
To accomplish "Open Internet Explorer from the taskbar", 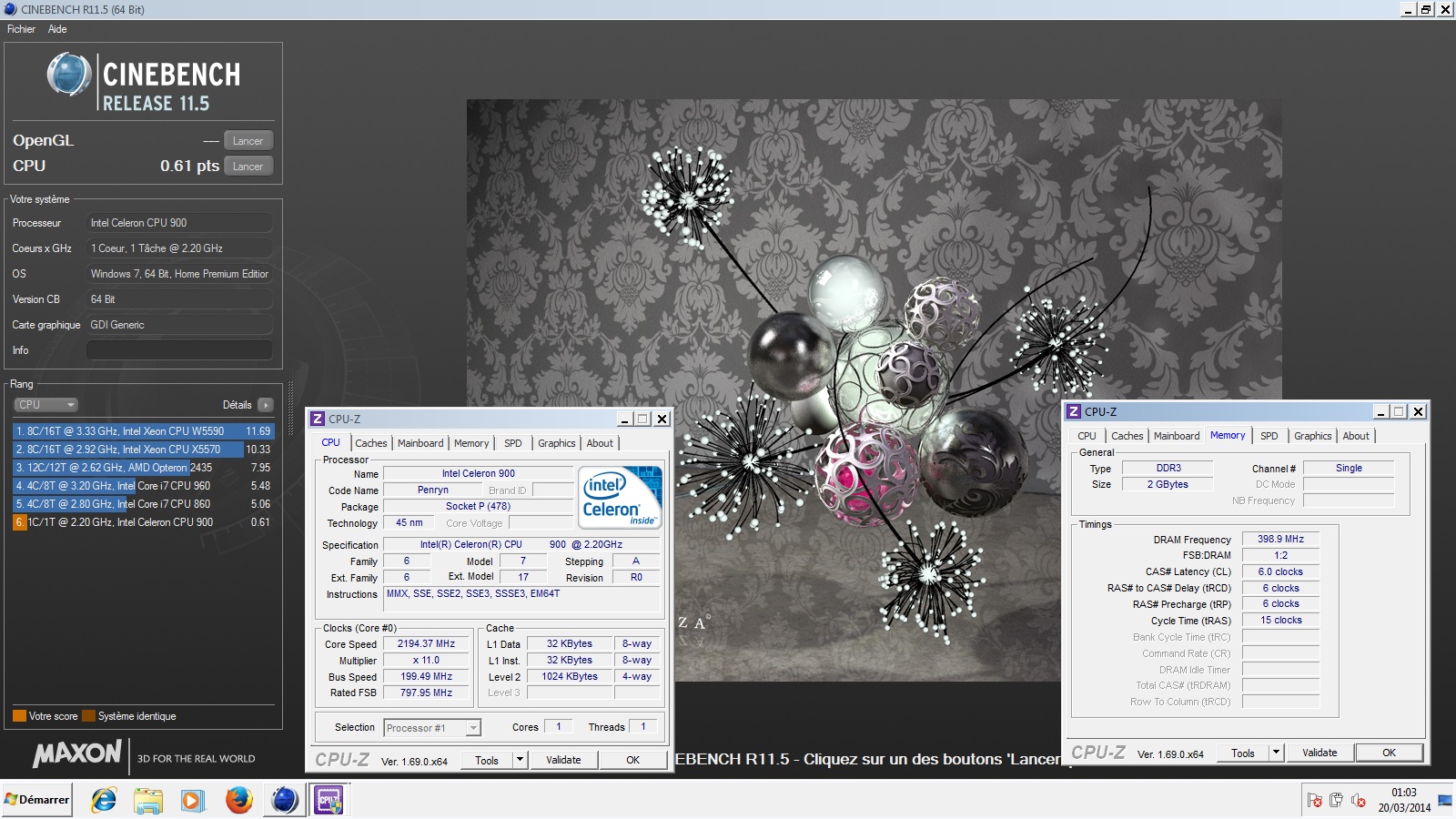I will tap(104, 800).
